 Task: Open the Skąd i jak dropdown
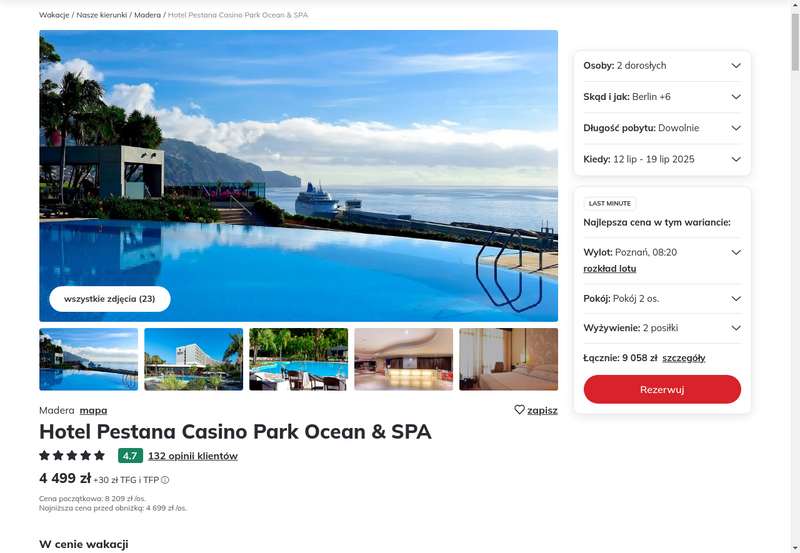pyautogui.click(x=662, y=97)
